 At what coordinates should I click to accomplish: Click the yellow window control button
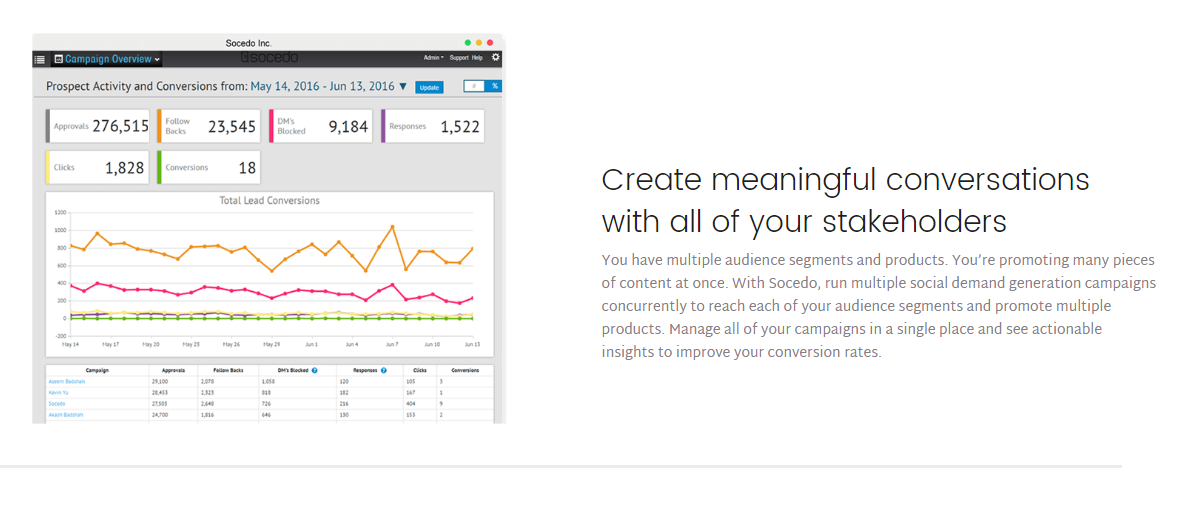point(480,43)
